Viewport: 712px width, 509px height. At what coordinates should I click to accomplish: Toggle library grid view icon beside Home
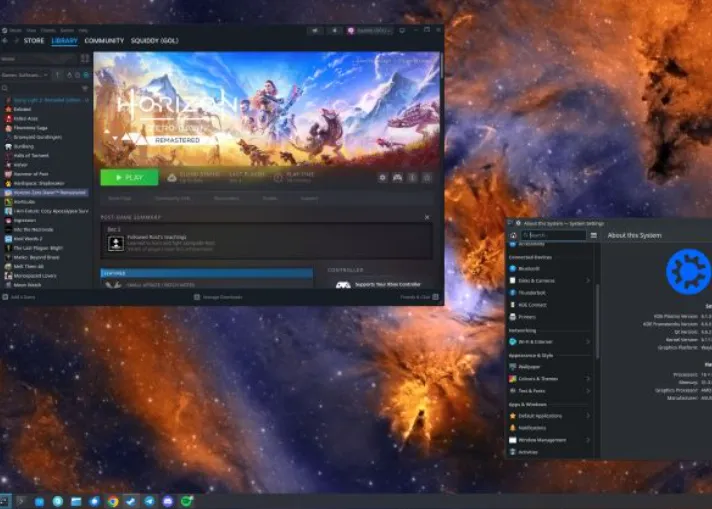tap(85, 59)
